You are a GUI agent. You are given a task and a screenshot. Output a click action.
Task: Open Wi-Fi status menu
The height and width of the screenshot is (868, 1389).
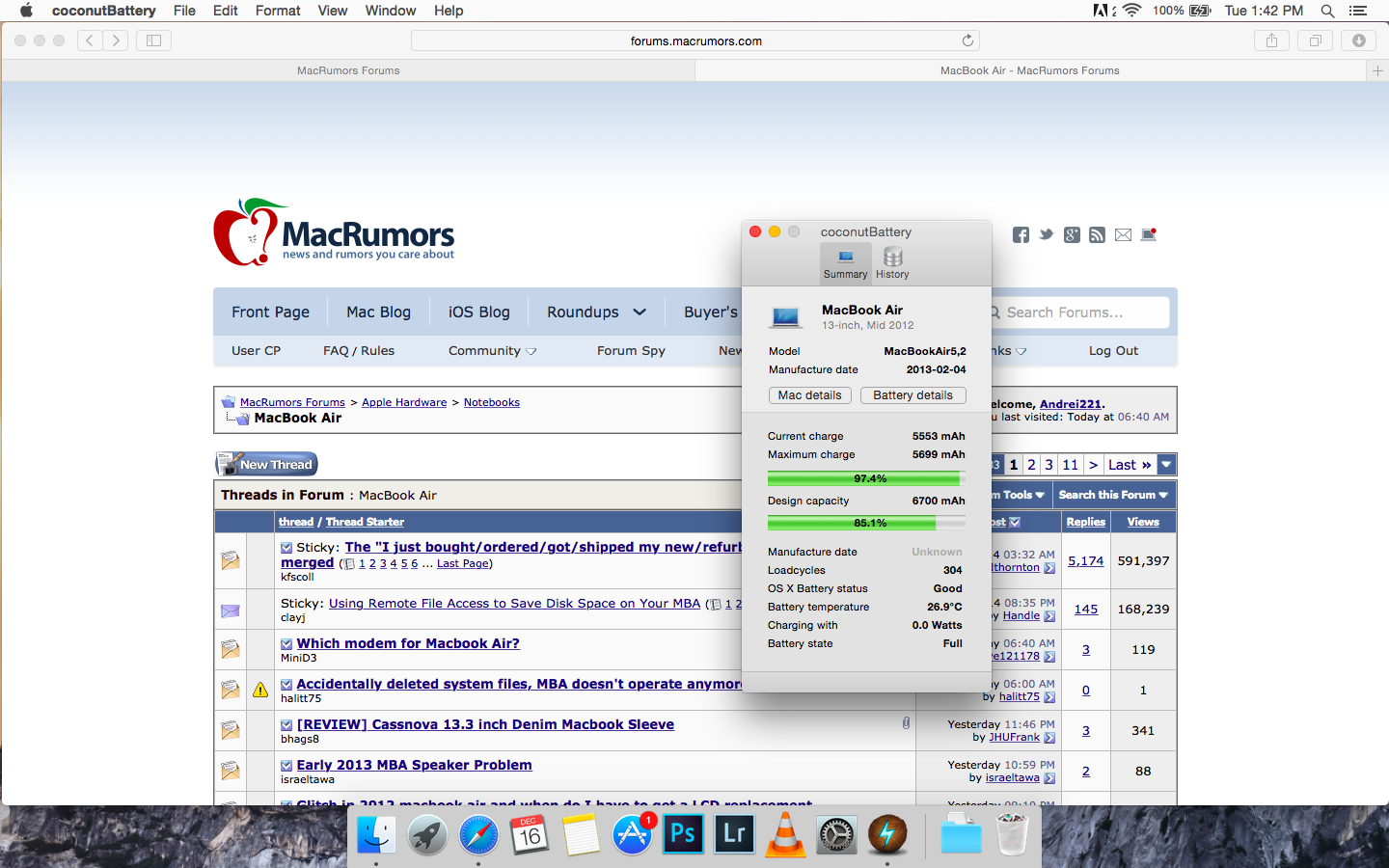[x=1132, y=11]
